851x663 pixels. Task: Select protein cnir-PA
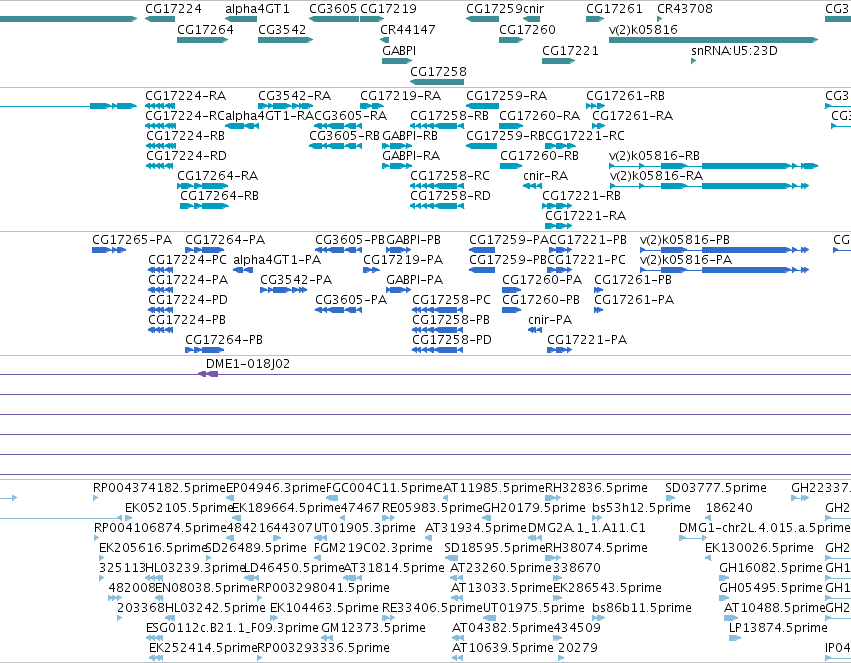pos(535,330)
